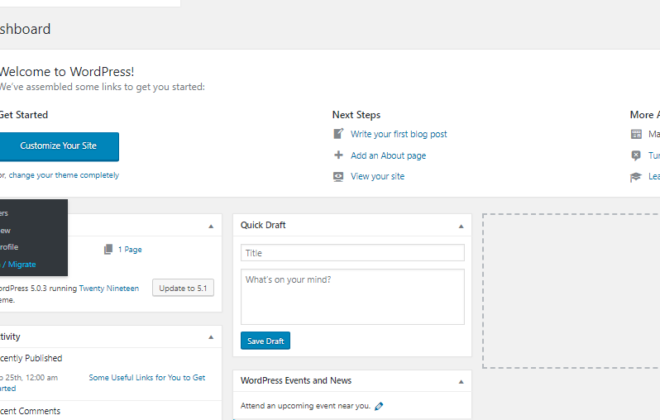Collapse the WordPress Events and News panel

point(461,382)
